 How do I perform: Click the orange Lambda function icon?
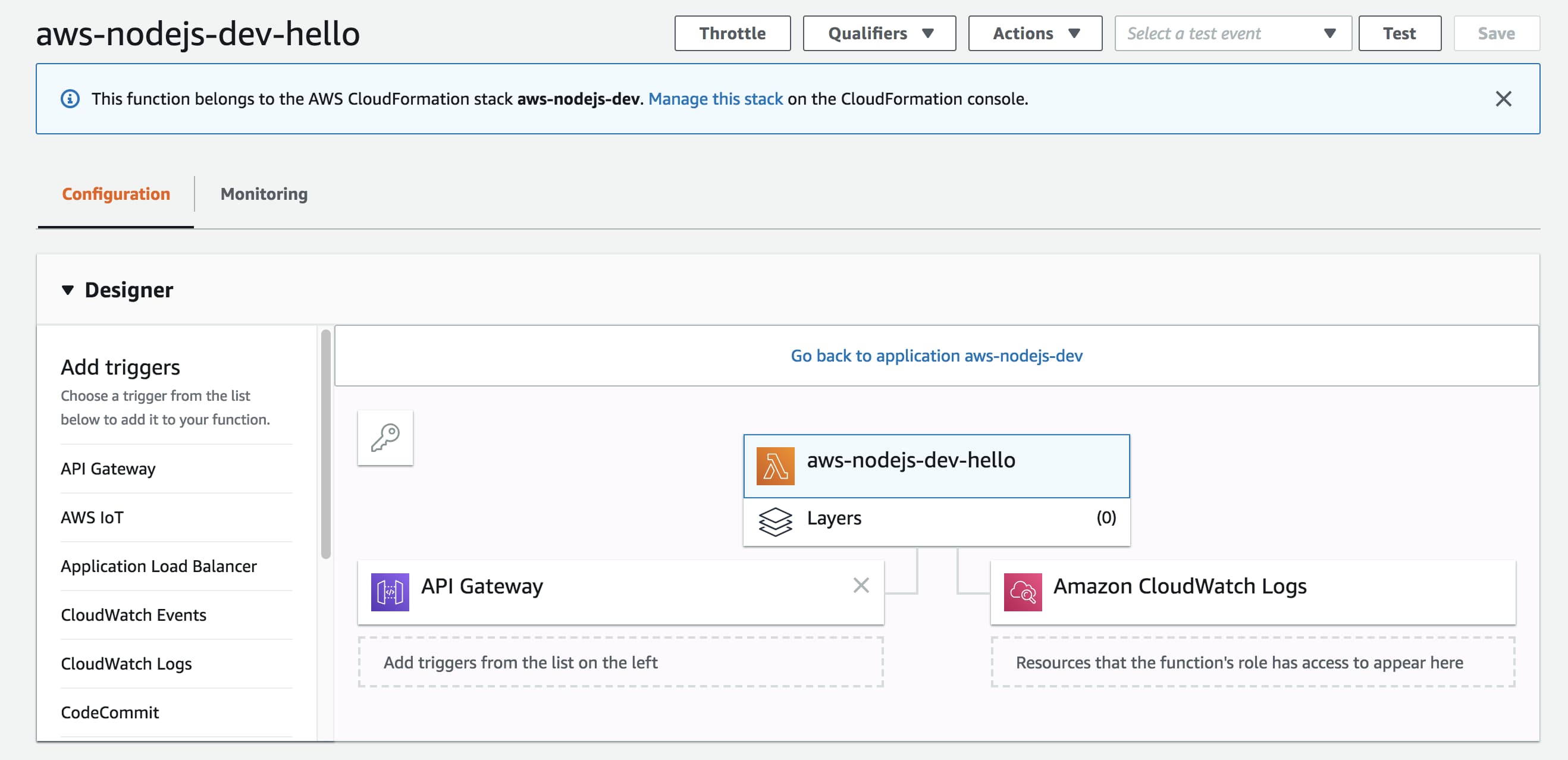775,466
